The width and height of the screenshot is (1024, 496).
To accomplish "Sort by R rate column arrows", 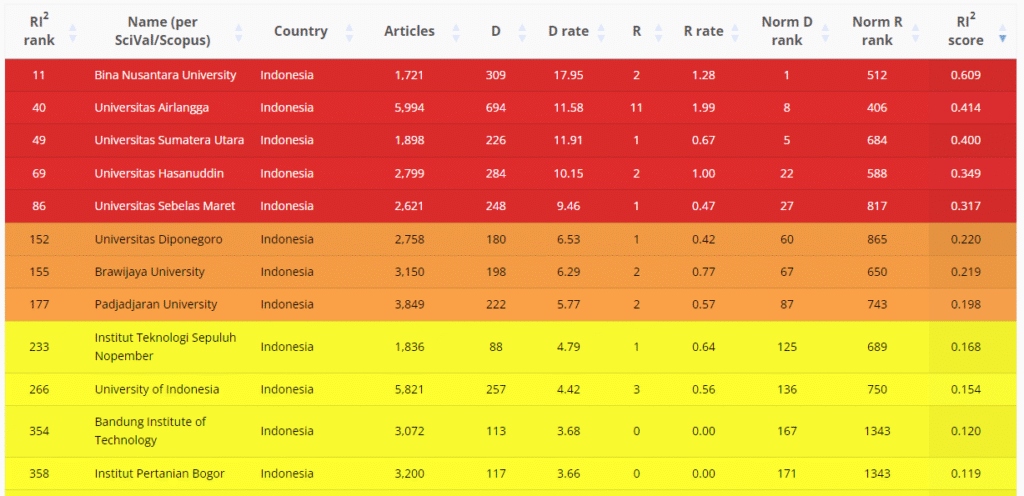I will pyautogui.click(x=735, y=31).
